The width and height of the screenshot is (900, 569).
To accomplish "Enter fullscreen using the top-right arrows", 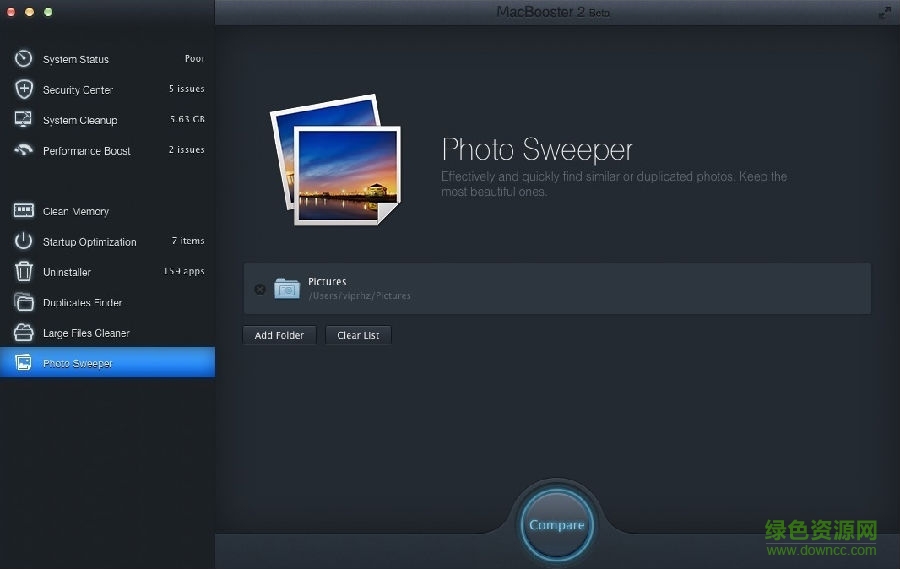I will coord(884,12).
